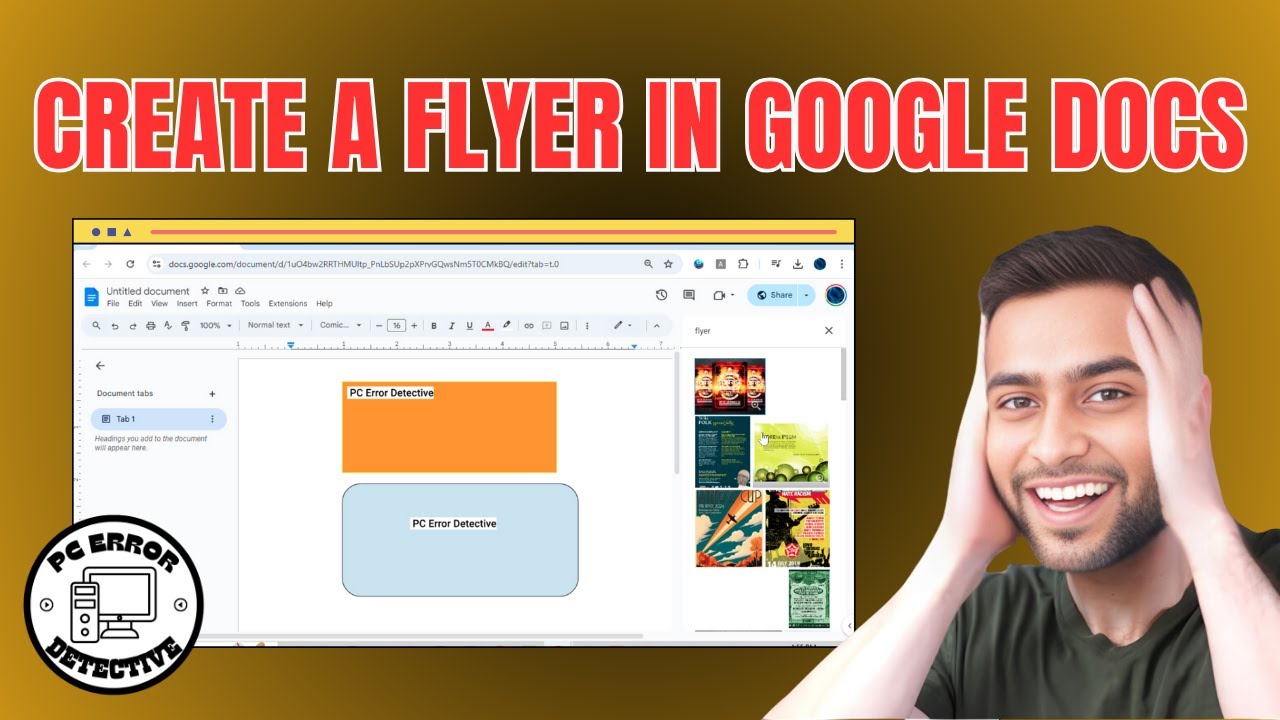1280x720 pixels.
Task: Select the yellow Hate Racism flyer thumbnail
Action: (x=797, y=528)
